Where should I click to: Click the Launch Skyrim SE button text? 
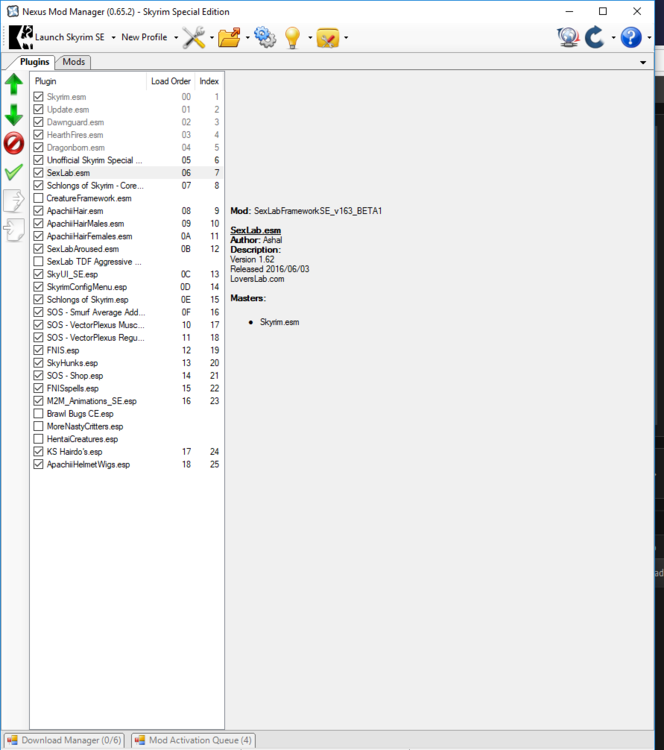pos(69,37)
